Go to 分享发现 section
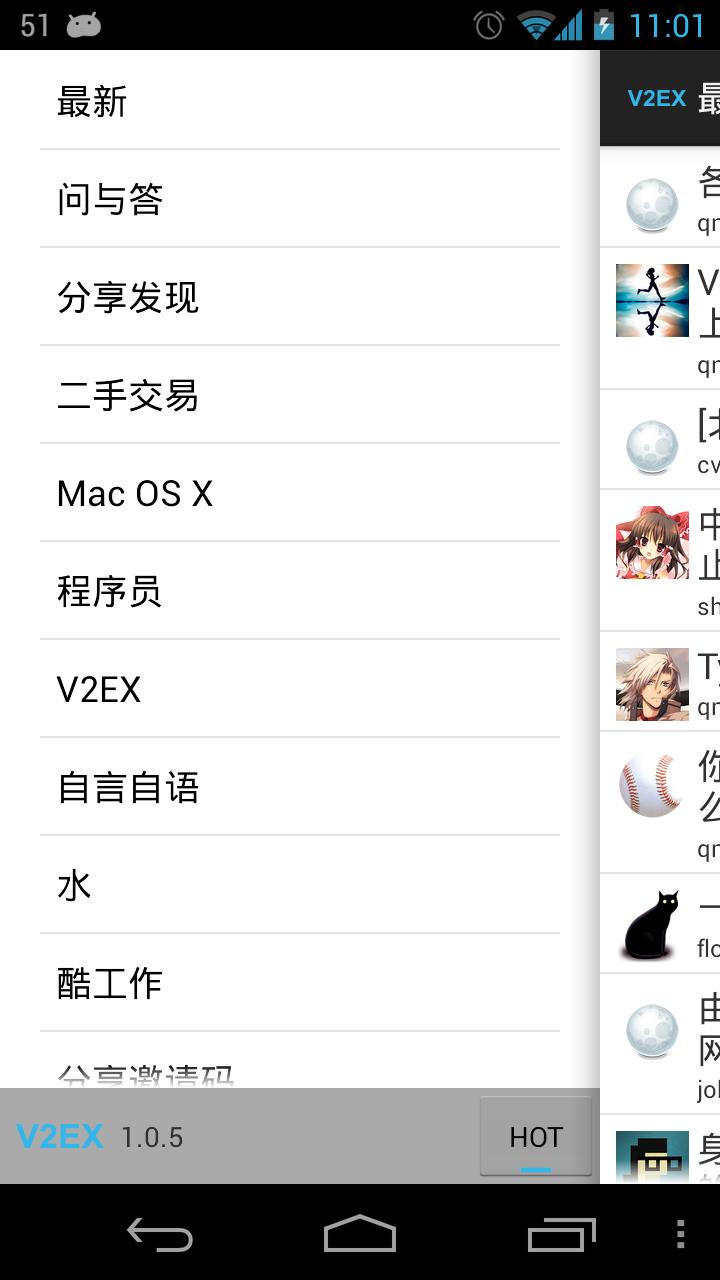720x1280 pixels. [x=300, y=297]
